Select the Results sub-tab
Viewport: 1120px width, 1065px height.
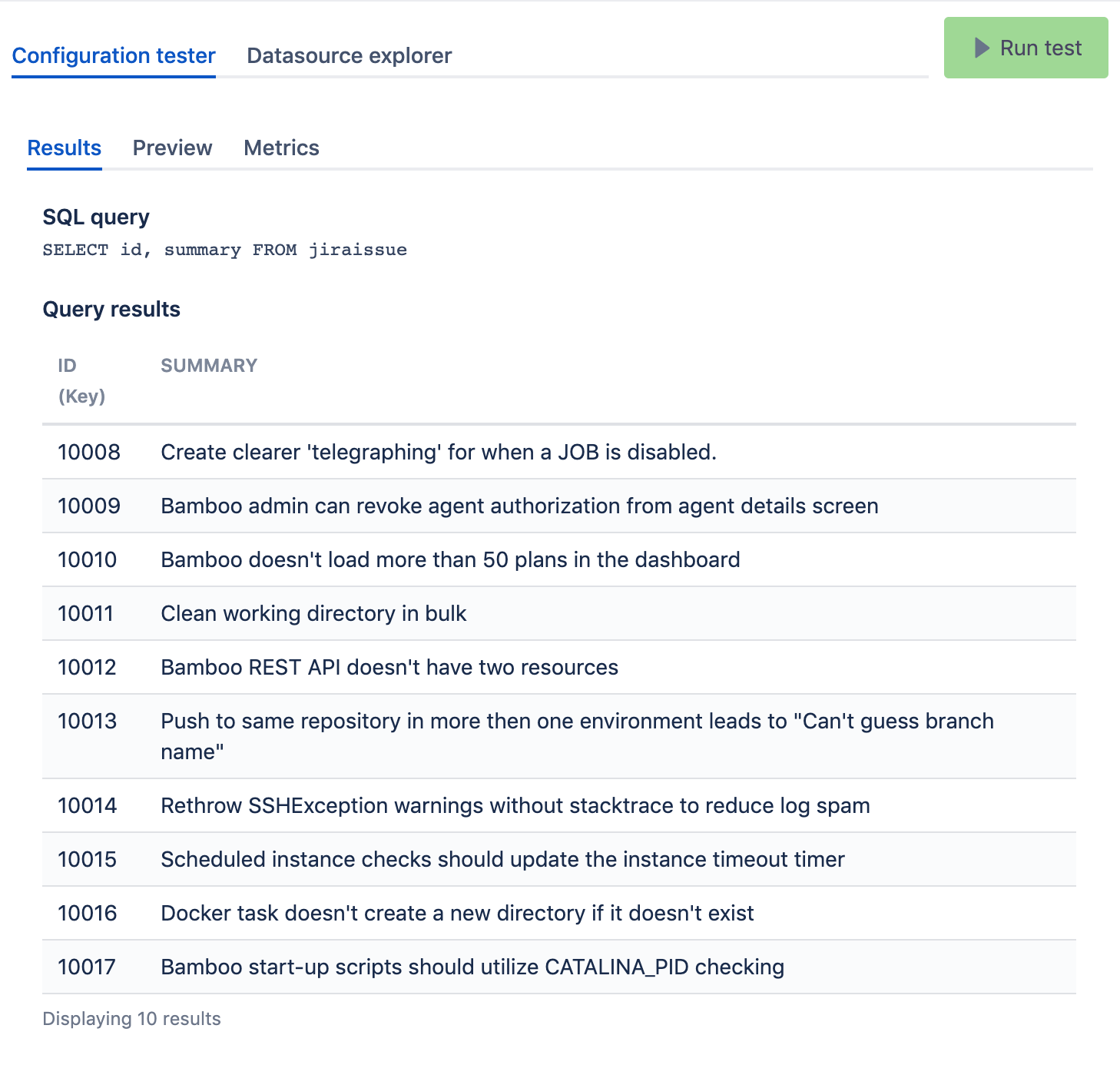coord(65,148)
